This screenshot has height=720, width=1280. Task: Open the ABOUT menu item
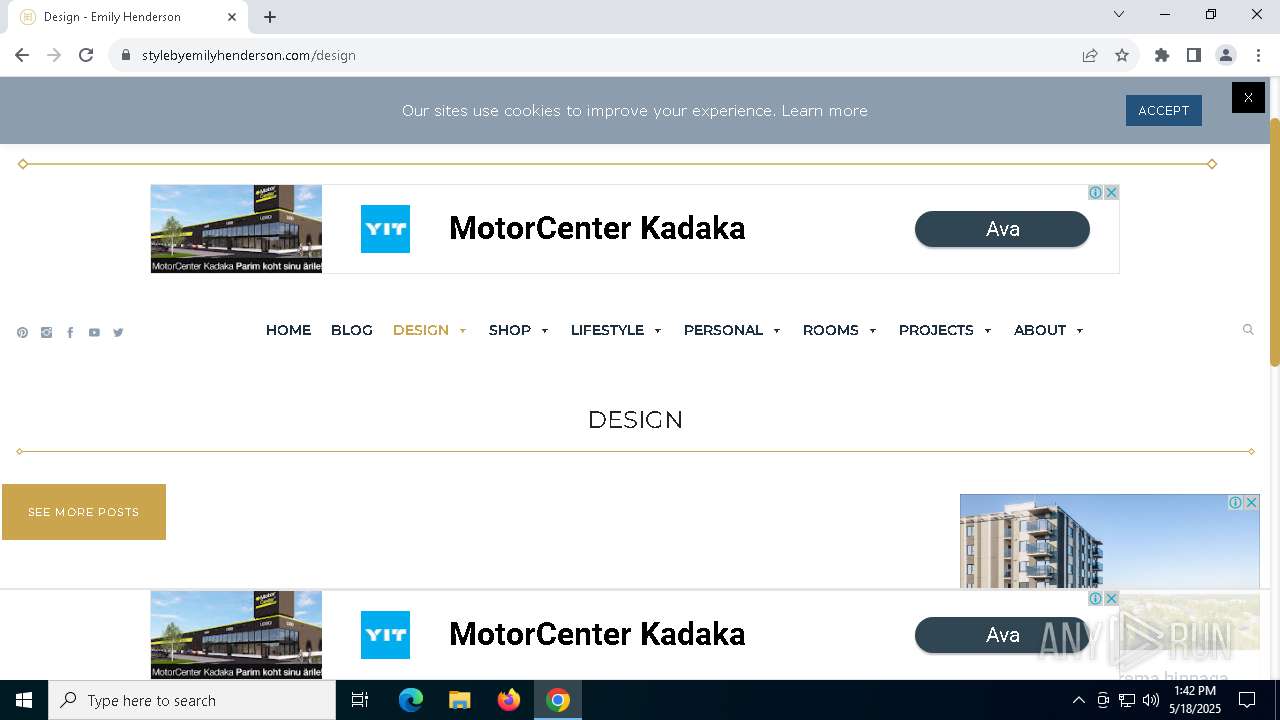click(1040, 330)
